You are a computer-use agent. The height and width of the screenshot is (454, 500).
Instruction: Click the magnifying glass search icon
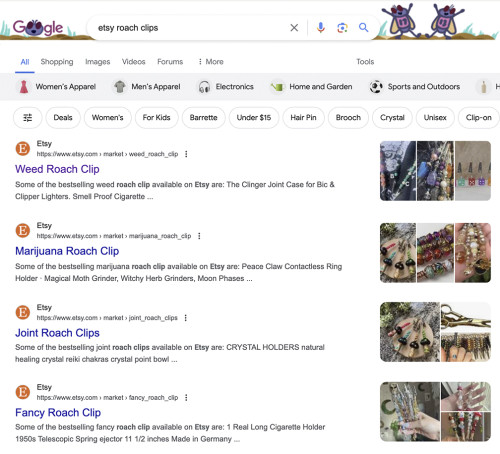click(x=363, y=28)
